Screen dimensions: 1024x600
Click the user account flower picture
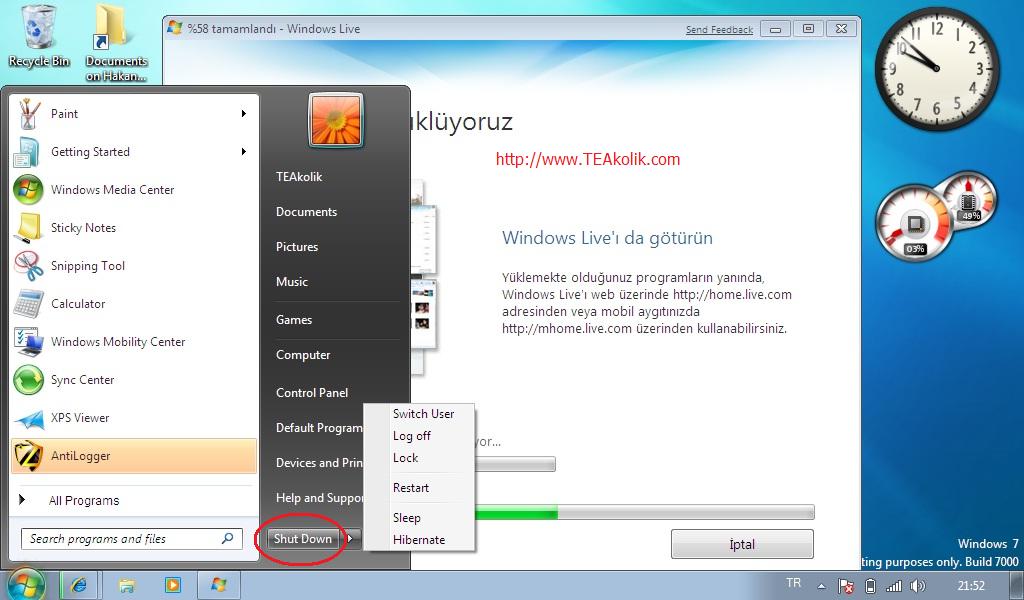[336, 120]
